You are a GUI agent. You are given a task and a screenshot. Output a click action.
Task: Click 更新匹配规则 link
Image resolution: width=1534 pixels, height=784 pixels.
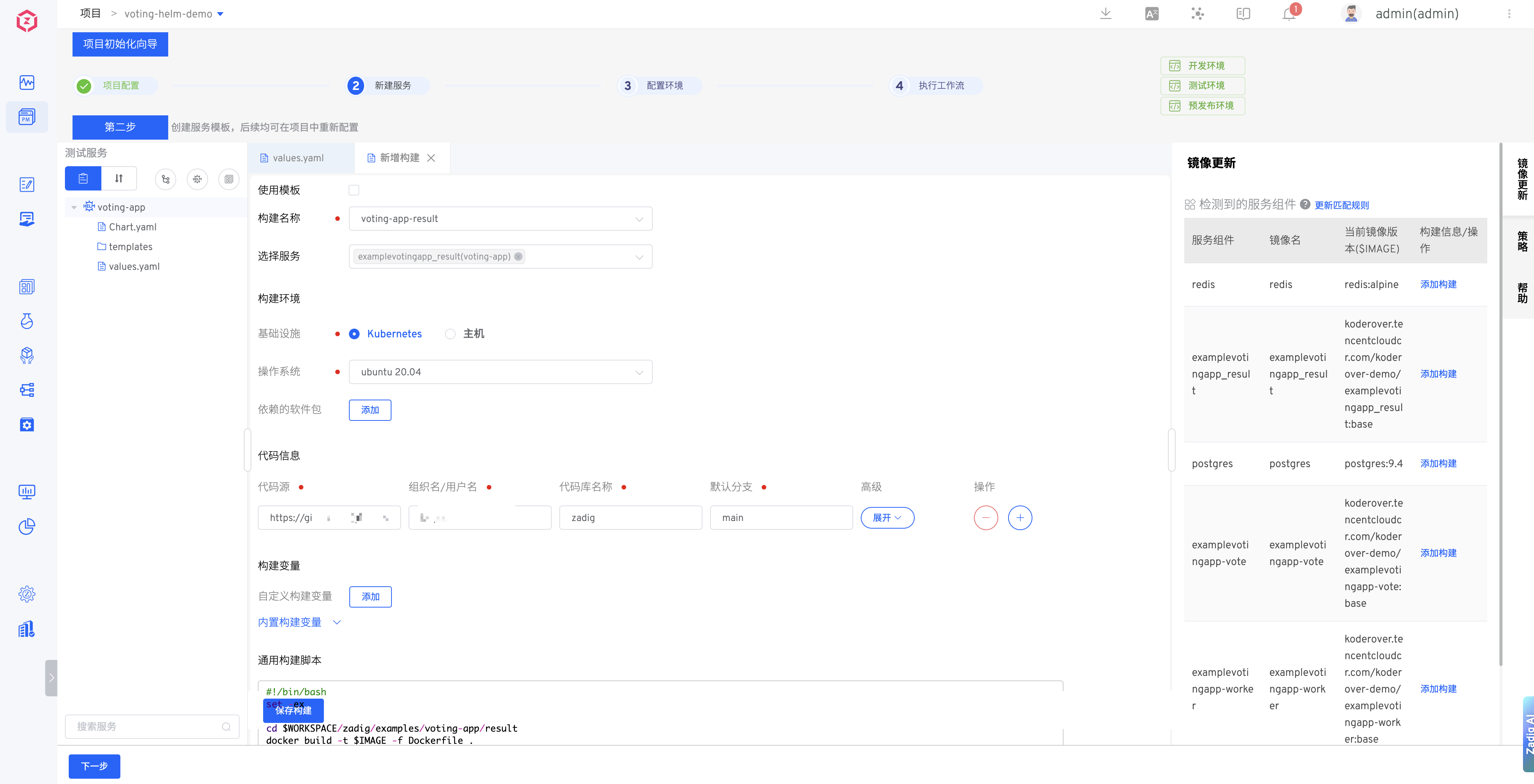click(1341, 205)
